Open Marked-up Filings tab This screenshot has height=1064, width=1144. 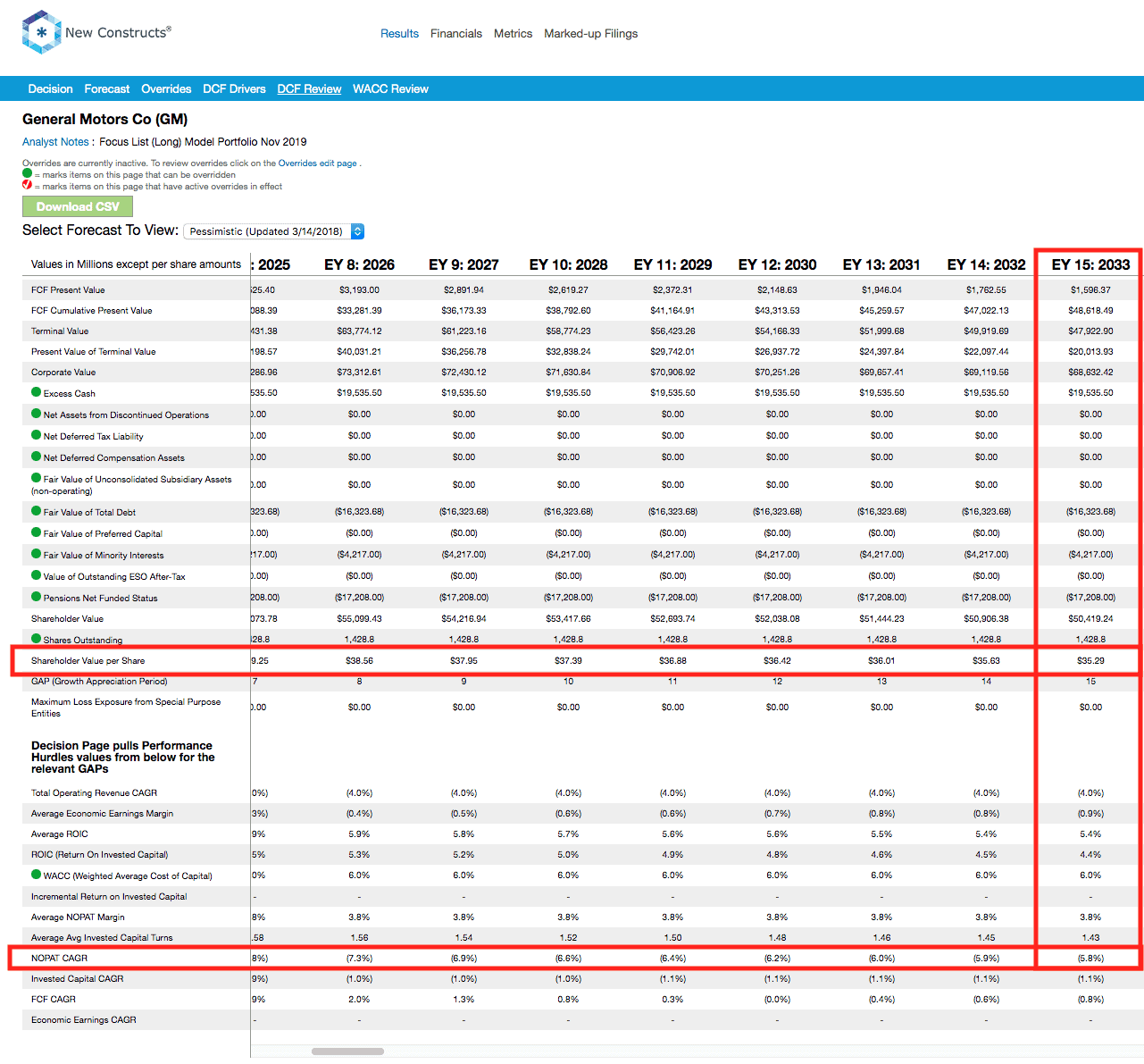[591, 33]
